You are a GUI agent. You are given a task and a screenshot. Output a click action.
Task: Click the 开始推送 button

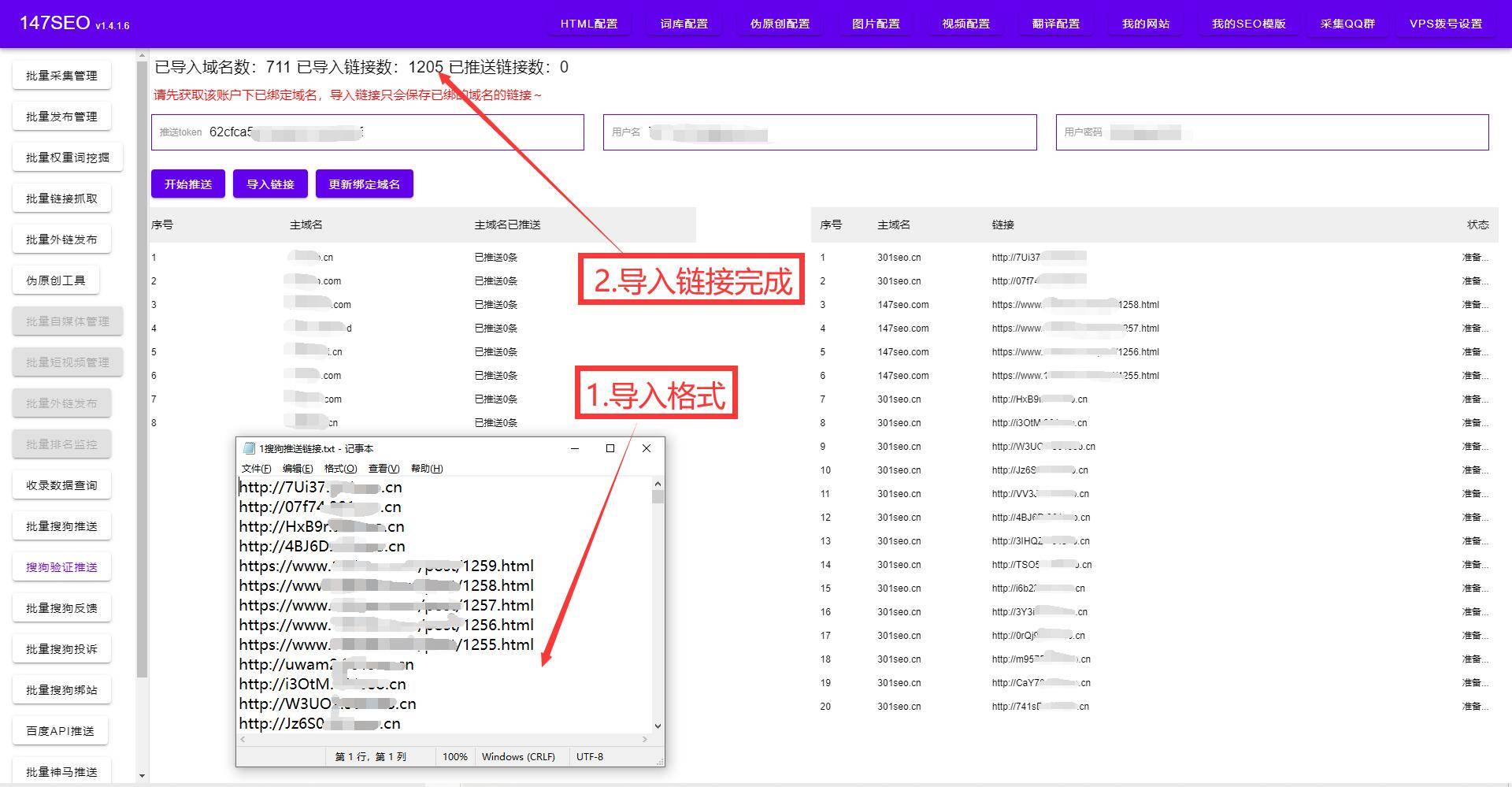(187, 184)
